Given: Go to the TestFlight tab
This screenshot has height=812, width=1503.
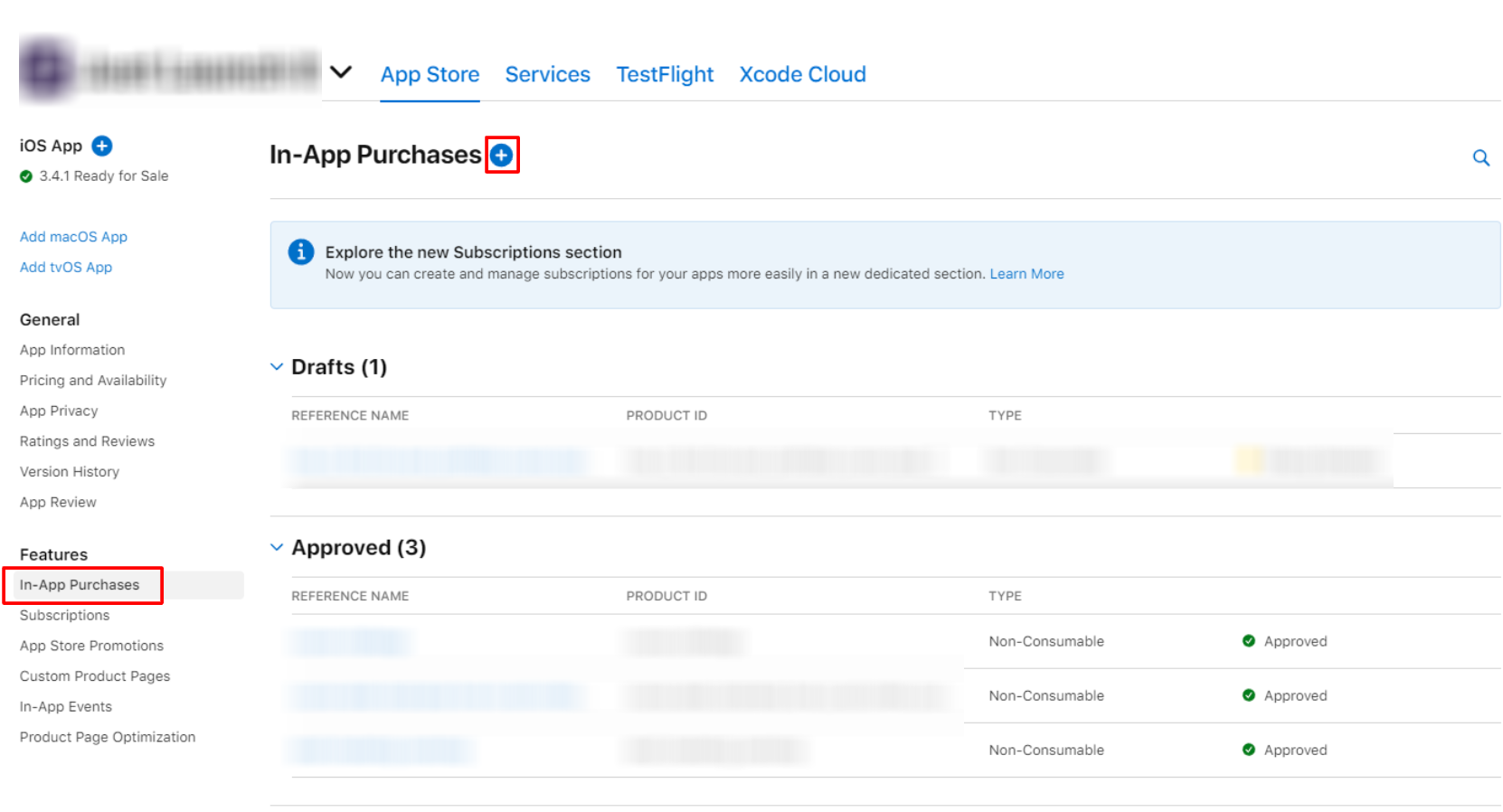Looking at the screenshot, I should tap(665, 74).
